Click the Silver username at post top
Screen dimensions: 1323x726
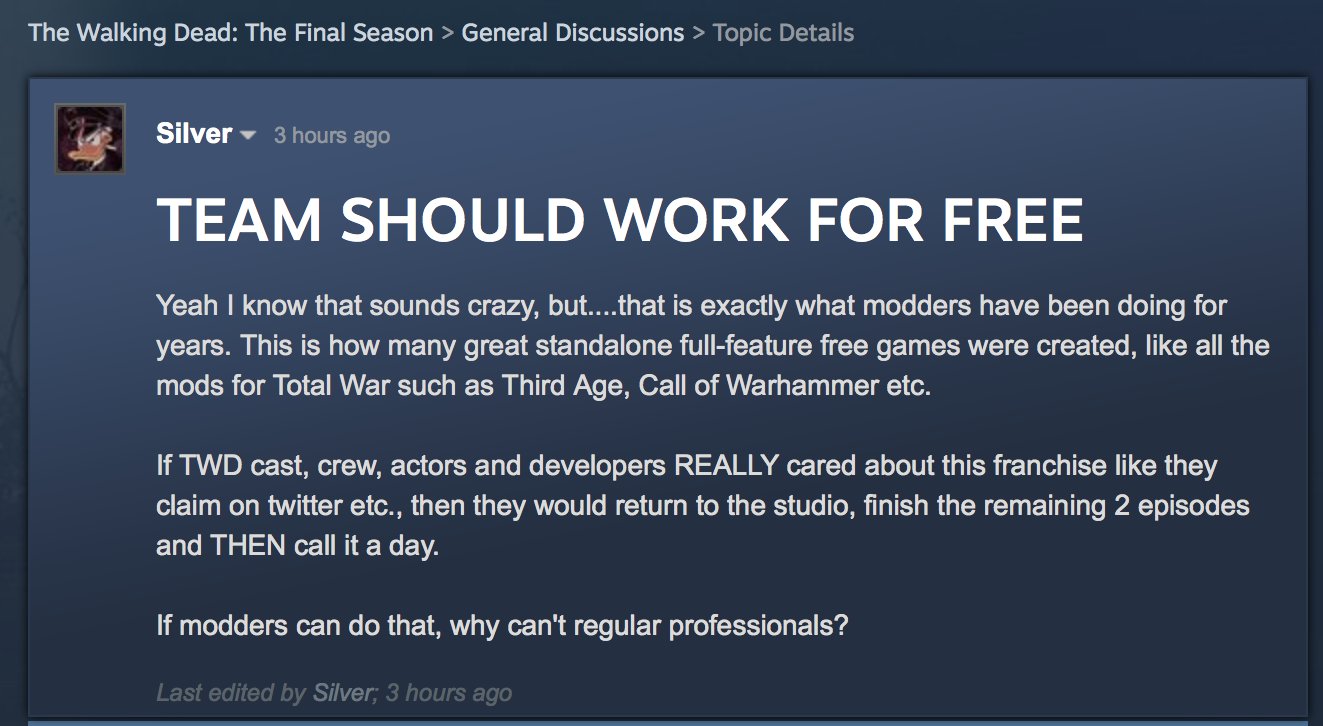(x=194, y=134)
